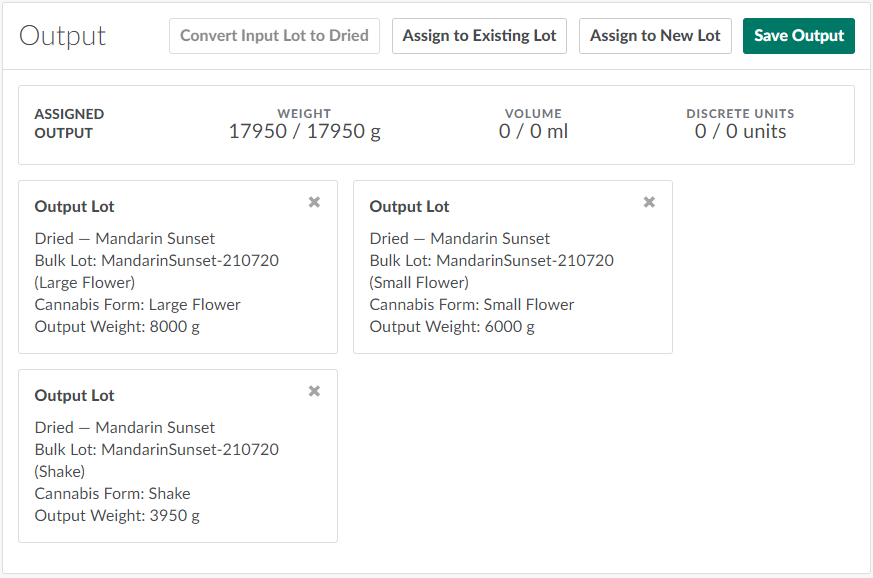Screen dimensions: 873x578
Task: Select the Assigned Output label
Action: (69, 123)
